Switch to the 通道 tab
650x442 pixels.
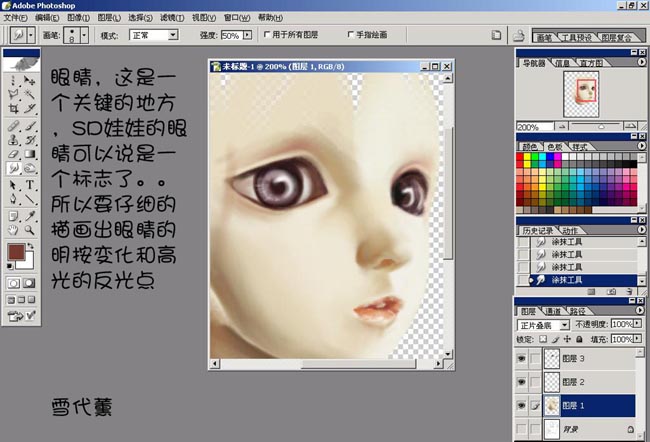pos(553,311)
